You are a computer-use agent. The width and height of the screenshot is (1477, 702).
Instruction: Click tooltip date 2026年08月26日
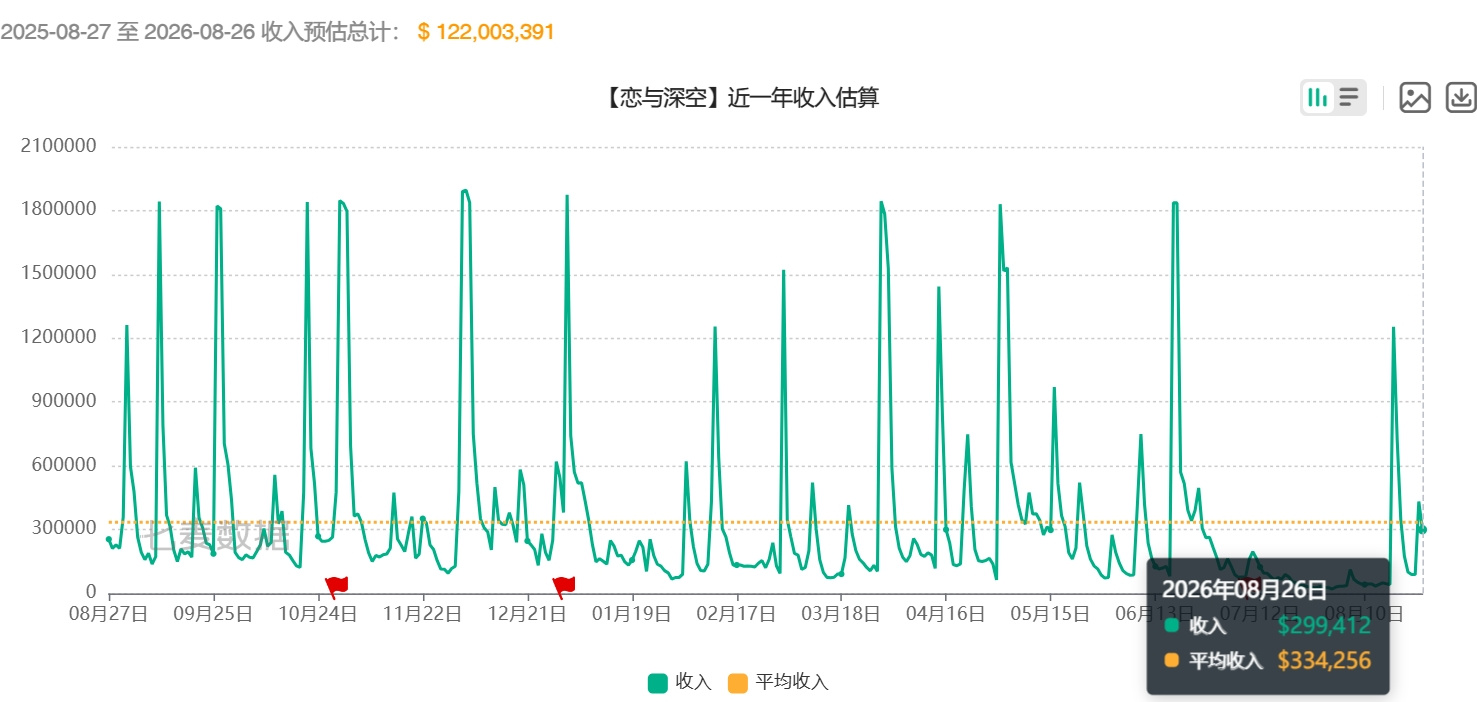[1244, 589]
